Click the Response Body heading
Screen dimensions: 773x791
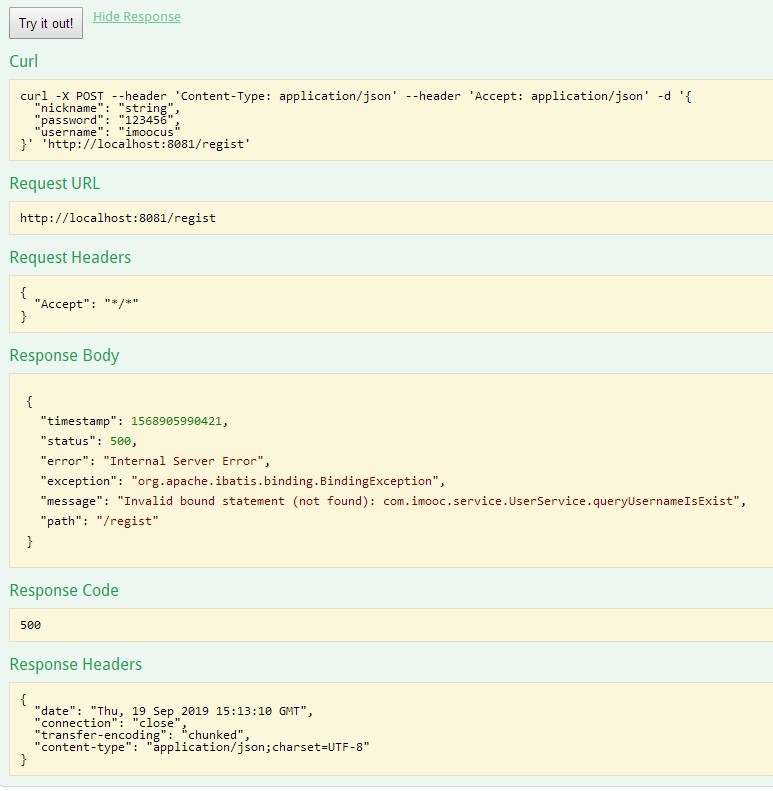64,356
